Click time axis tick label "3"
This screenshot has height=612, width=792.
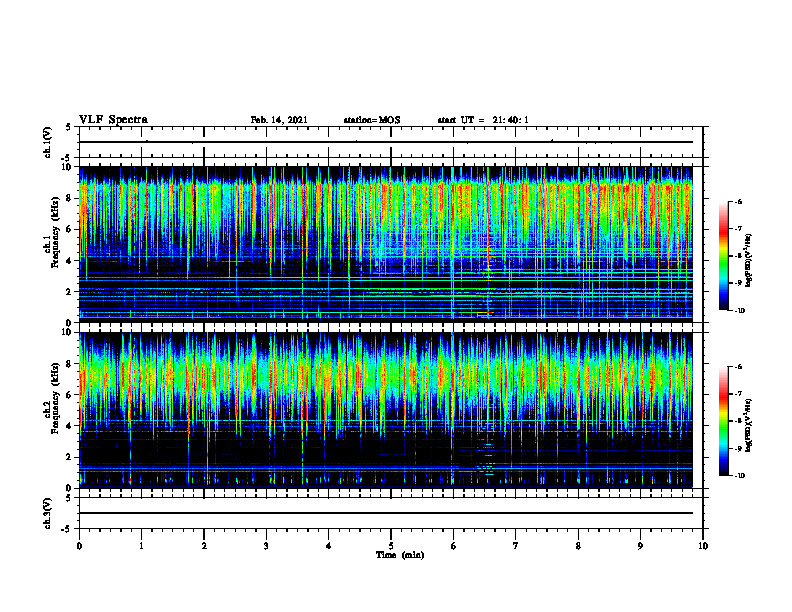pyautogui.click(x=266, y=546)
